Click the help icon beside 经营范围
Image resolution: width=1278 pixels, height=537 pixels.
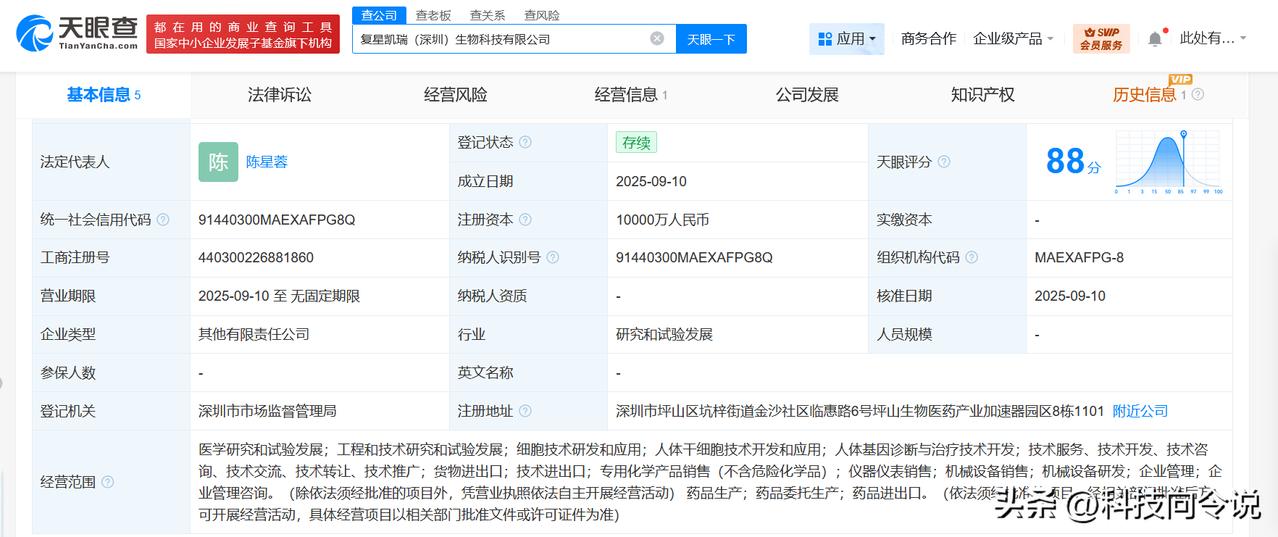107,482
